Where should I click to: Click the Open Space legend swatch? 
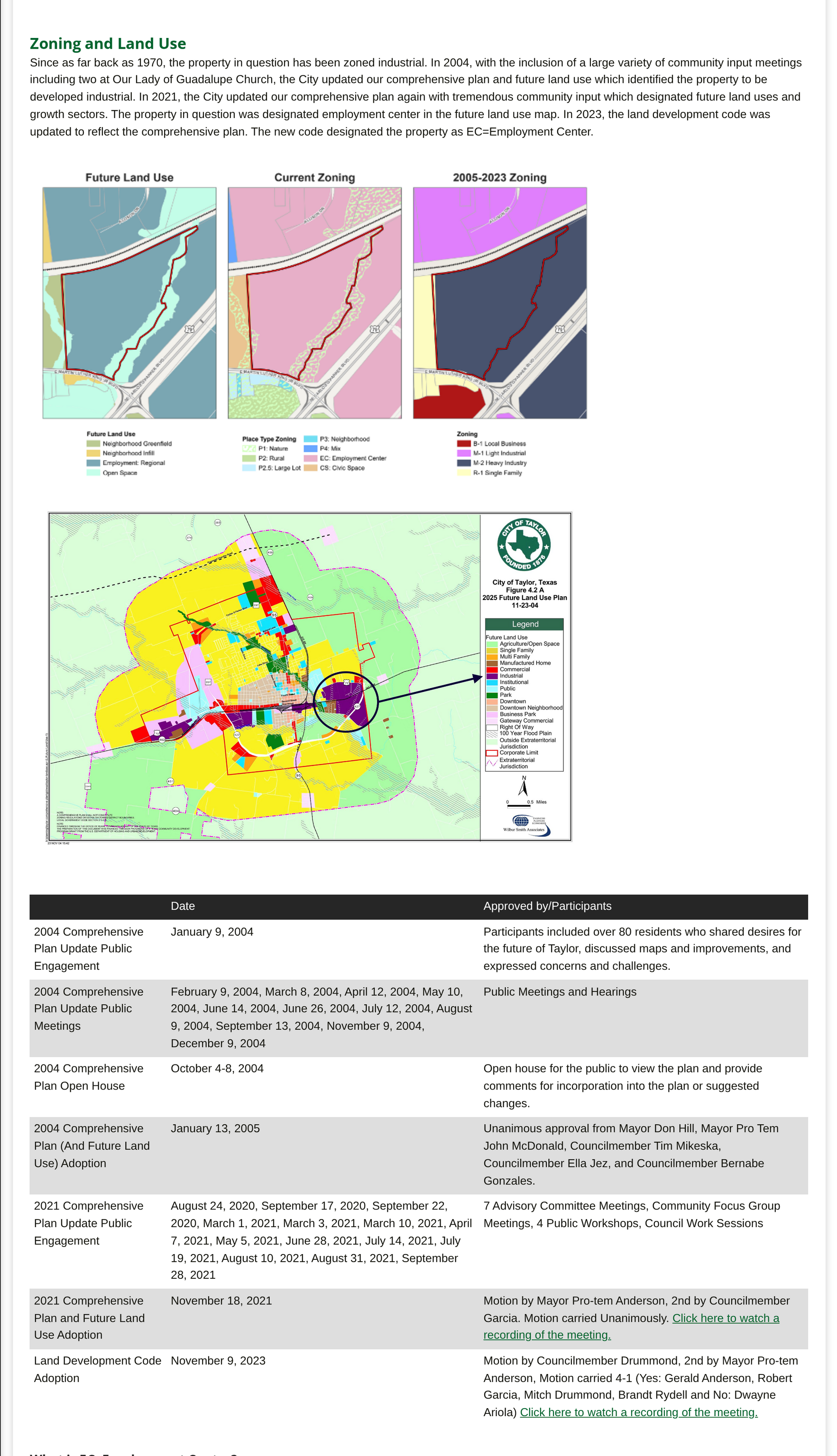(x=93, y=473)
